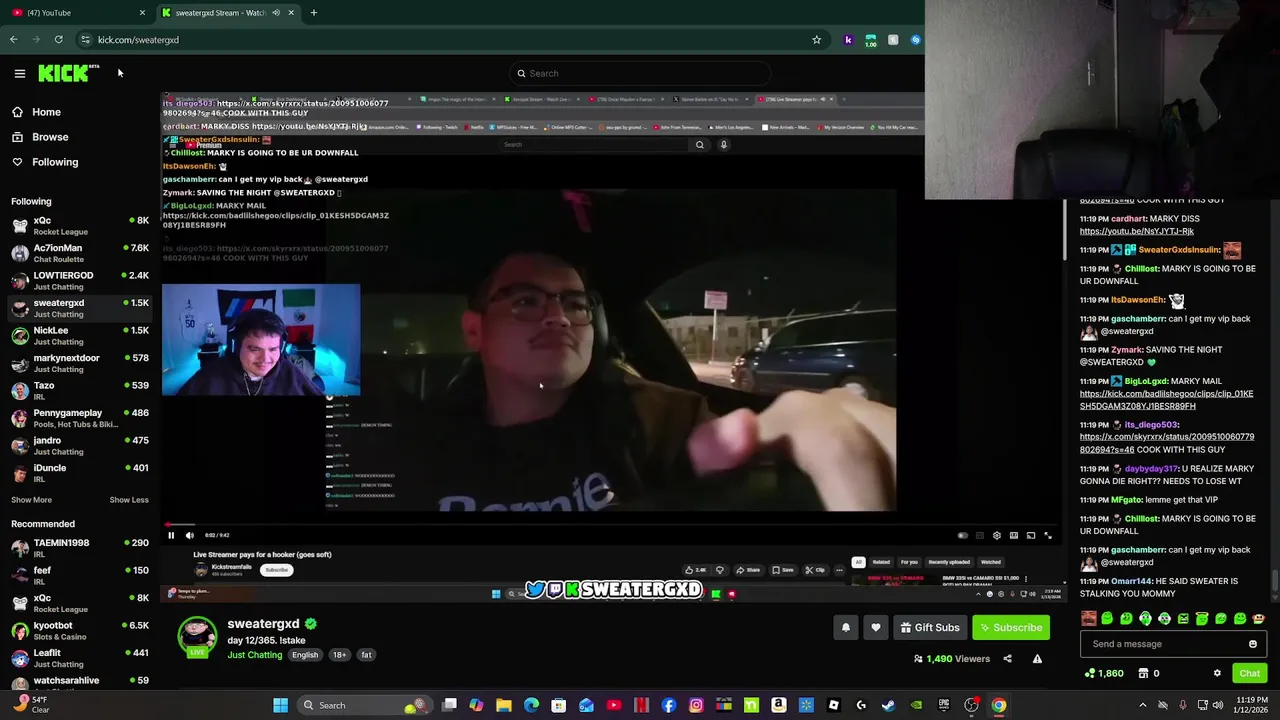The width and height of the screenshot is (1280, 720).
Task: Open the Just Chatting category link
Action: click(255, 655)
